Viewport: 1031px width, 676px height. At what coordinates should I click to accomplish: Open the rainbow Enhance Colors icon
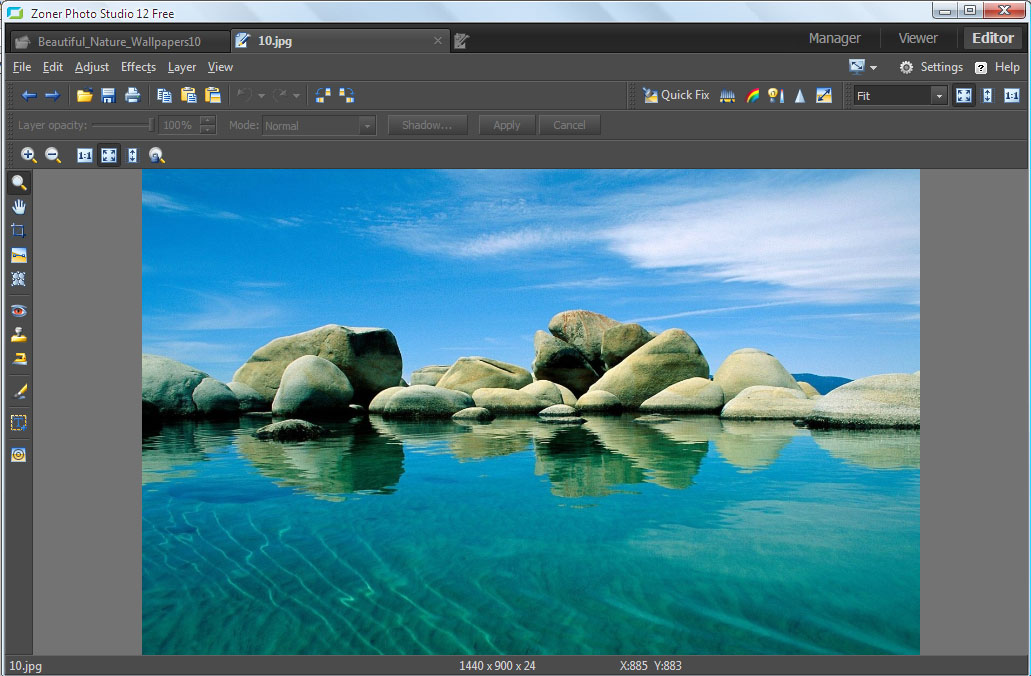(752, 96)
